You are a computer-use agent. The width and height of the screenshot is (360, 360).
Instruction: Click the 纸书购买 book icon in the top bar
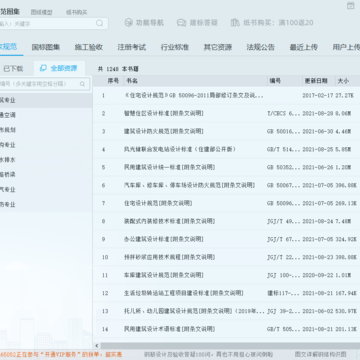pyautogui.click(x=235, y=23)
